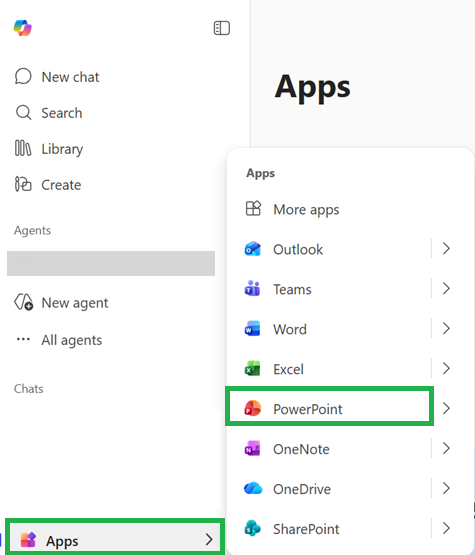Expand the OneNote submenu chevron
Viewport: 475px width, 555px height.
click(446, 448)
